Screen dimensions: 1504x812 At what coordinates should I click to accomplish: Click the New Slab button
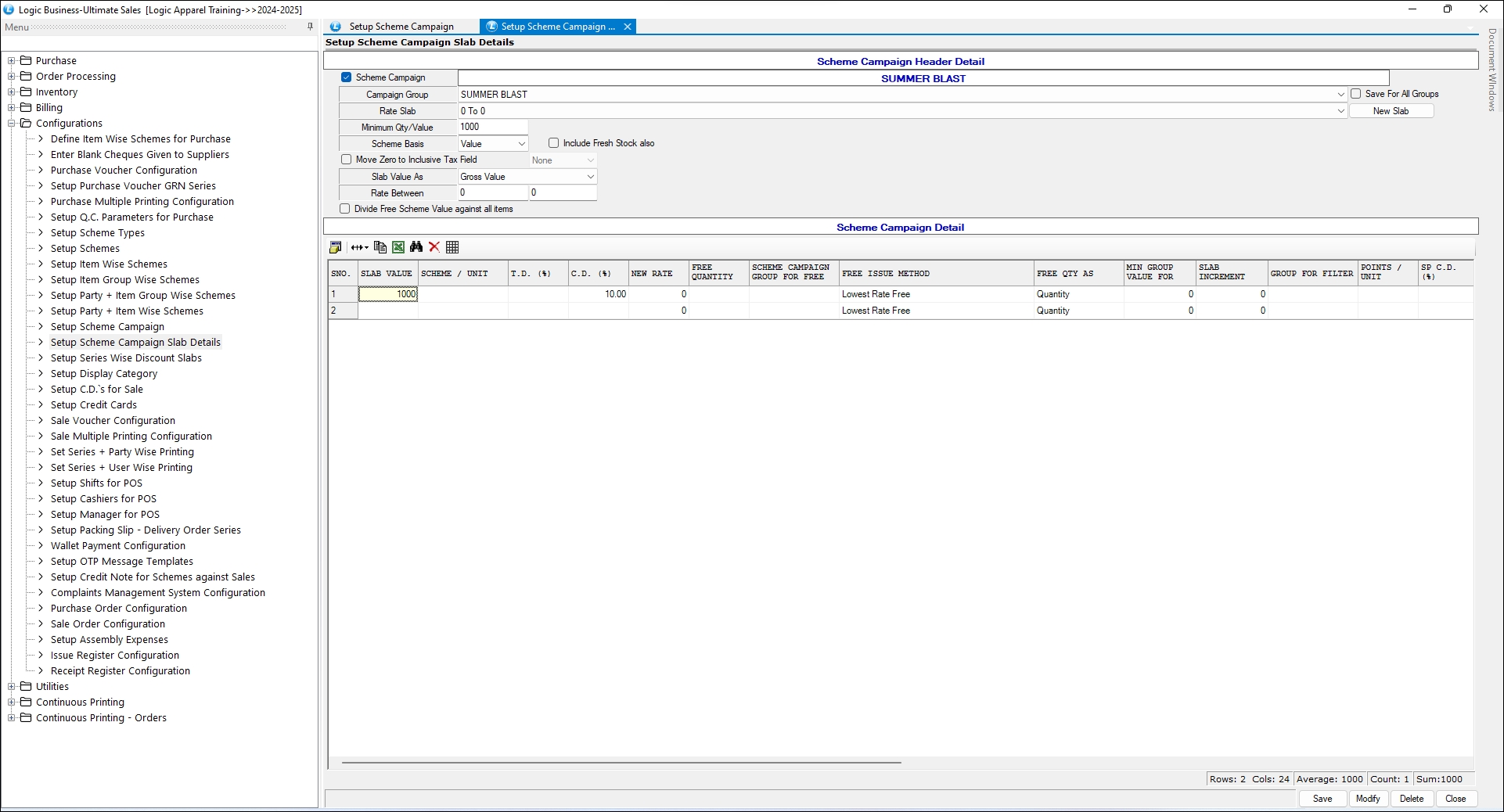click(1391, 111)
